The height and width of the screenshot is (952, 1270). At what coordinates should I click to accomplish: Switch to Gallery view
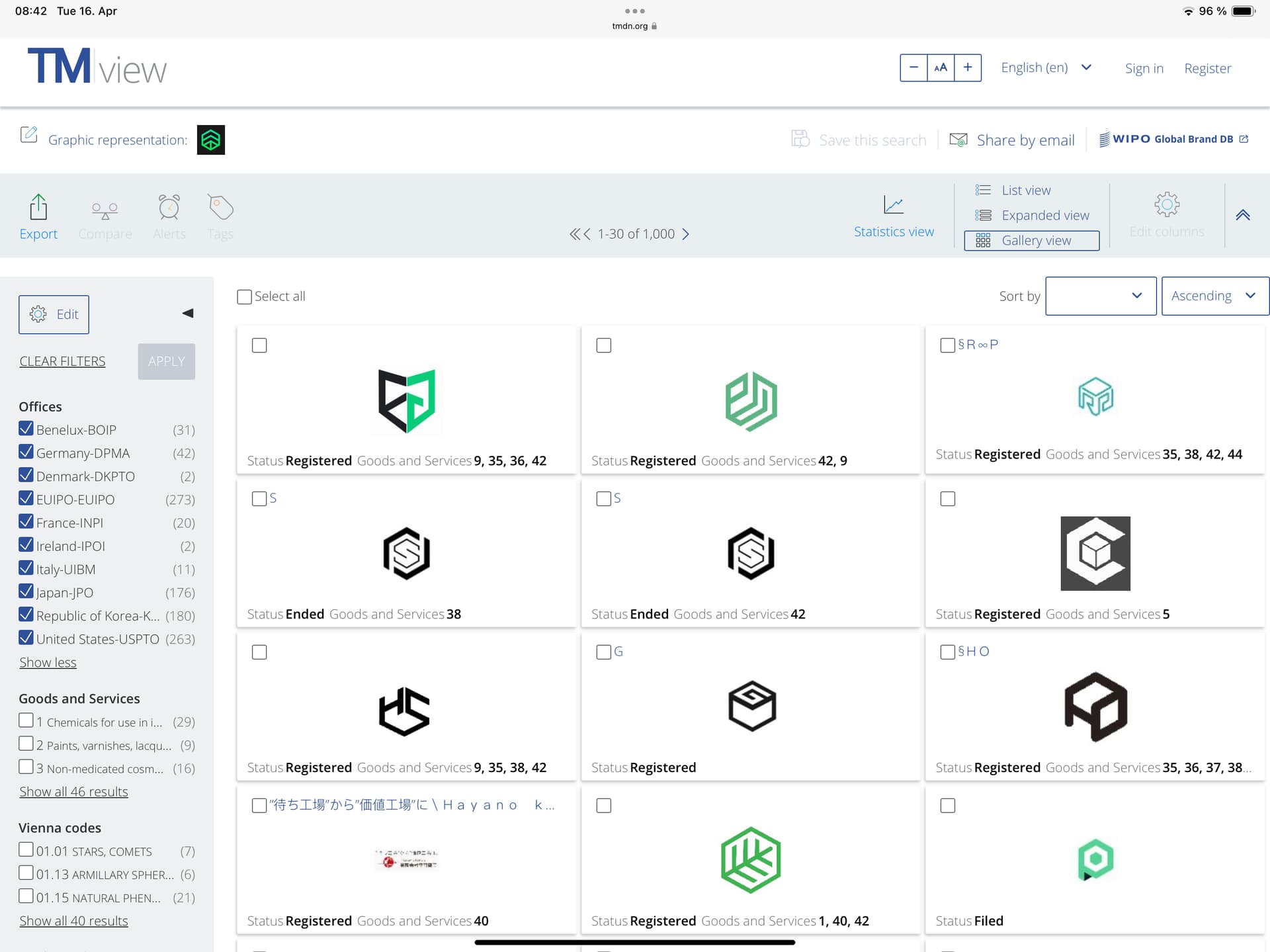click(x=1032, y=240)
